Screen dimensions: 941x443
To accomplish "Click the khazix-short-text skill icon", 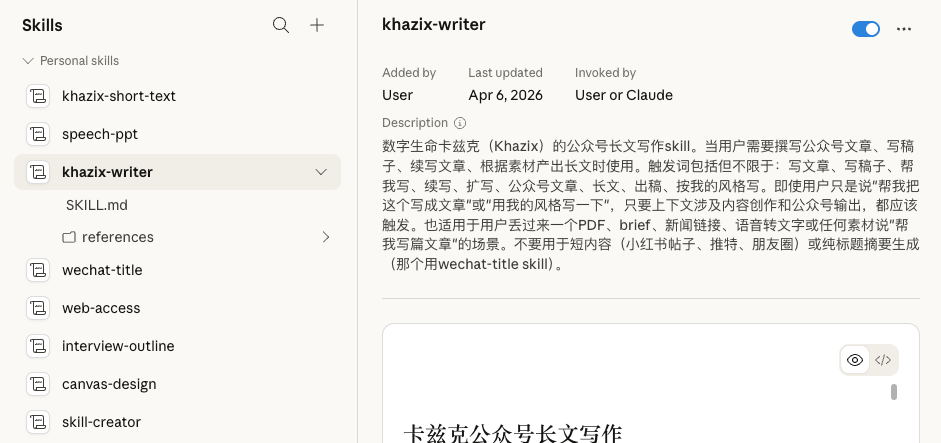I will click(x=38, y=96).
